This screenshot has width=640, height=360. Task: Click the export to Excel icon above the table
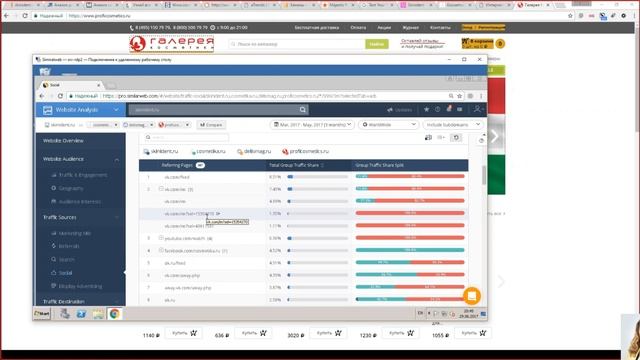428,138
